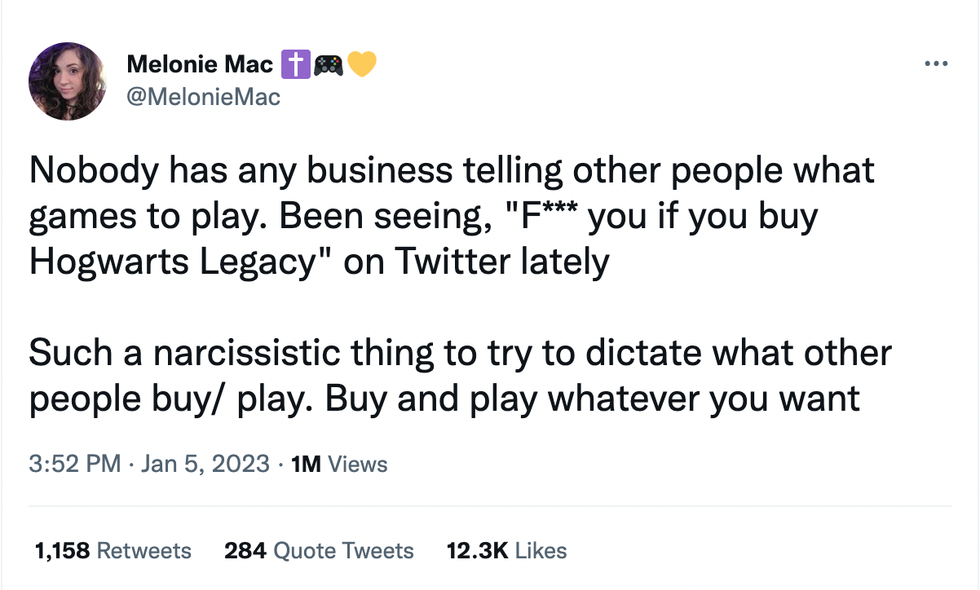Click the Jan 5, 2023 date
The image size is (980, 590).
coord(205,464)
